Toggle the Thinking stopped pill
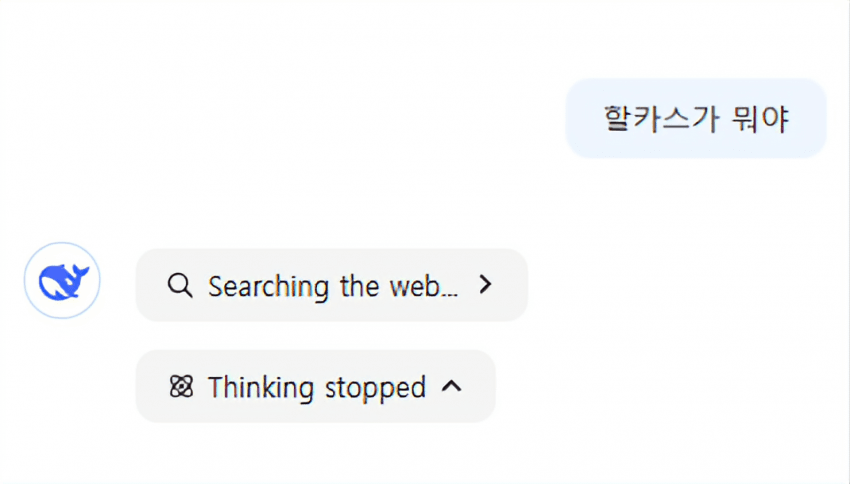 click(315, 386)
